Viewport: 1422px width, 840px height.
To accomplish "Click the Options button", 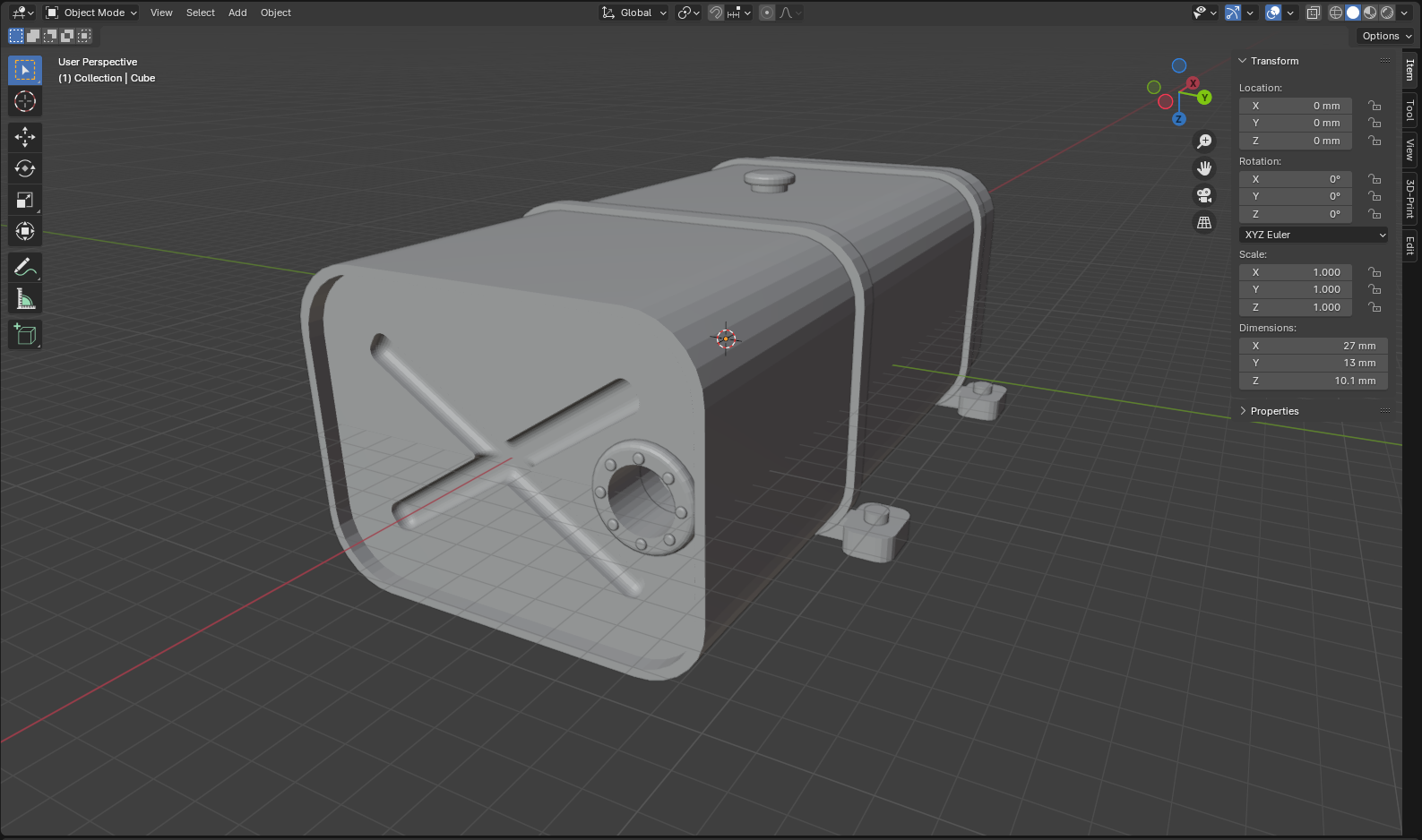I will (x=1385, y=36).
